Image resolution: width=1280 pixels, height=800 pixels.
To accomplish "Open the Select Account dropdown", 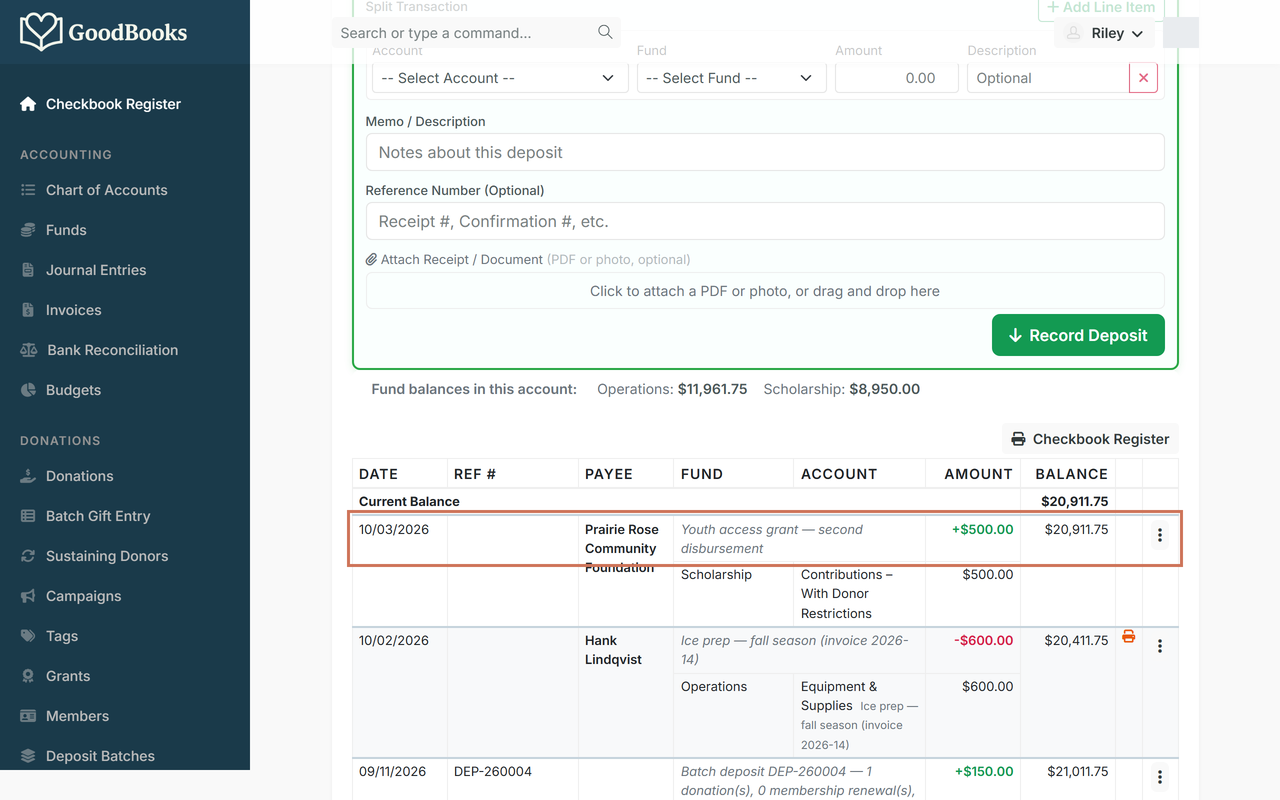I will pos(500,78).
